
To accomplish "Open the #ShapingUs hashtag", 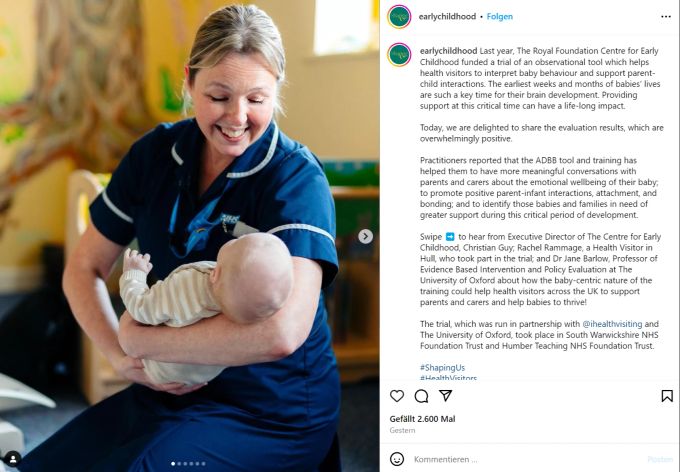I will tap(442, 367).
